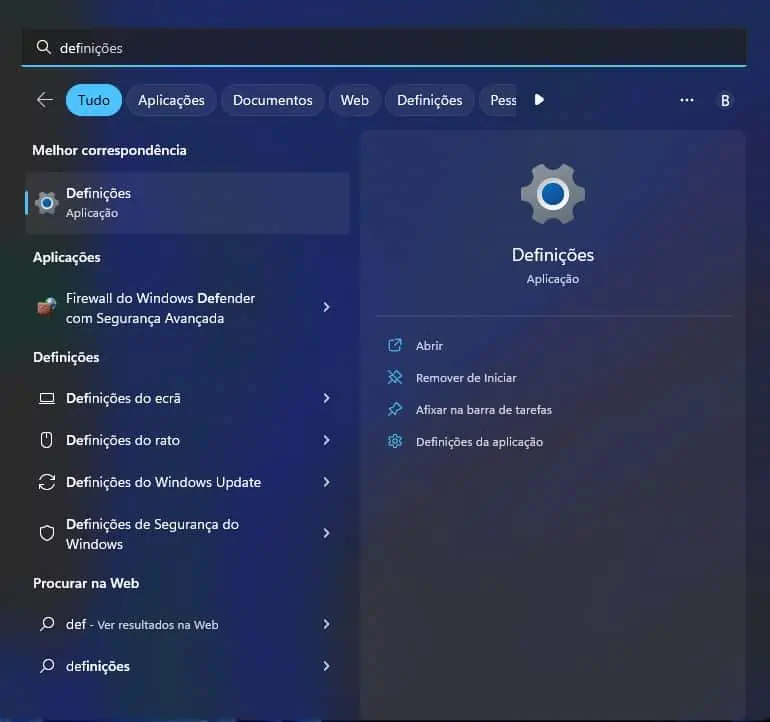Click the large Definições gear icon
This screenshot has width=770, height=722.
coord(552,194)
